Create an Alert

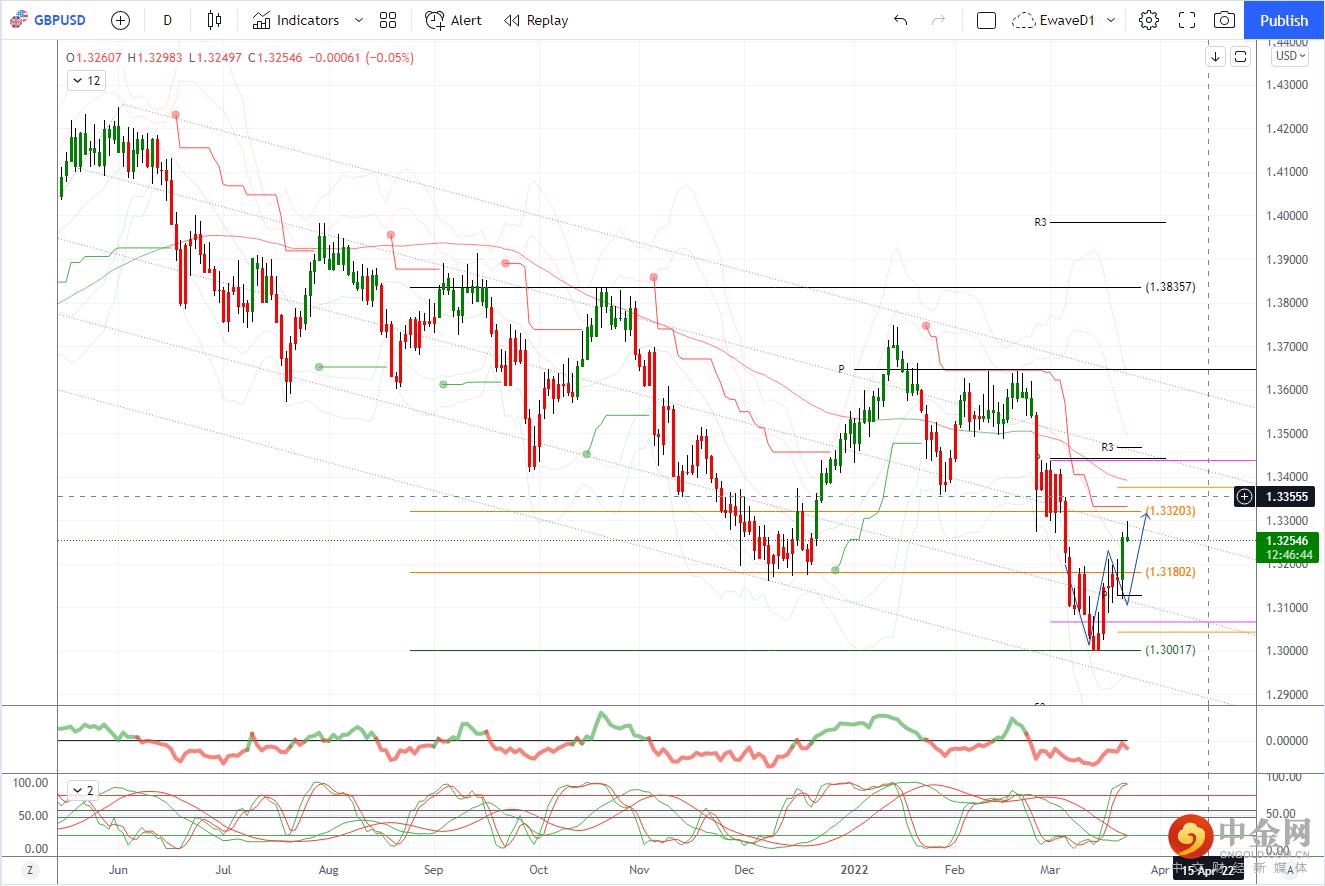click(x=453, y=20)
